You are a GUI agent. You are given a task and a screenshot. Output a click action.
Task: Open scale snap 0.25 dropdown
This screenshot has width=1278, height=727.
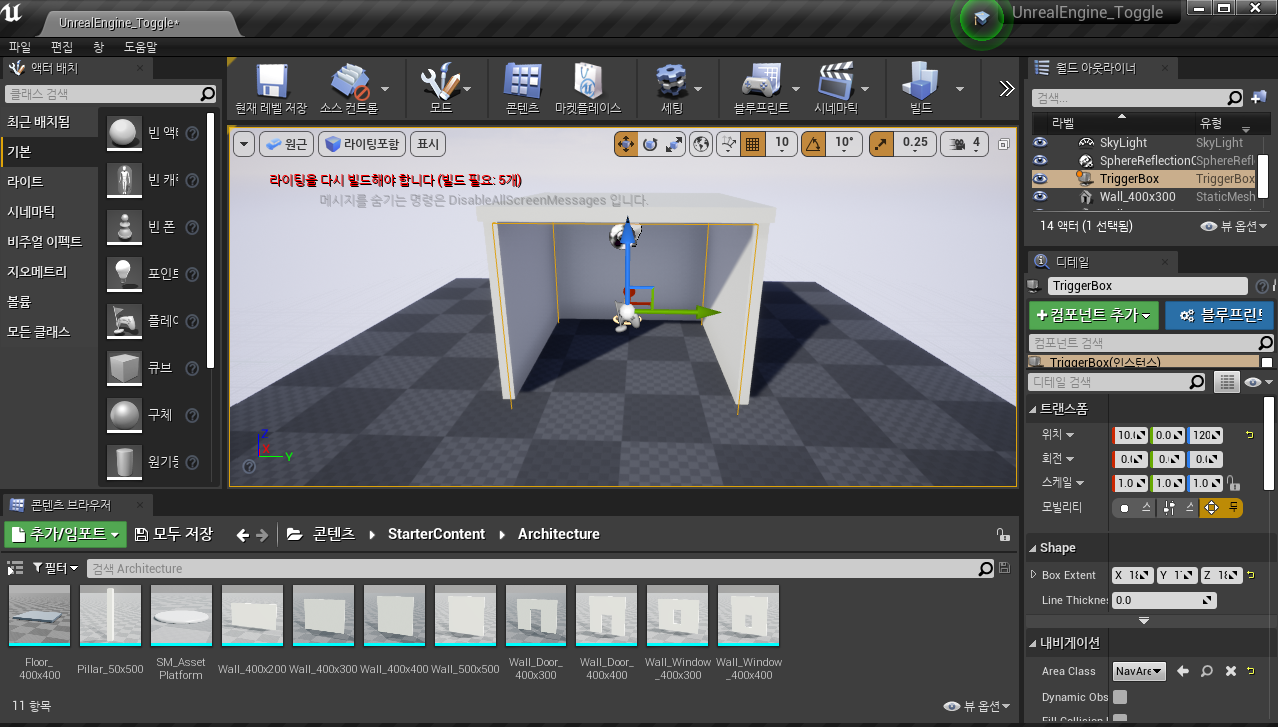915,144
